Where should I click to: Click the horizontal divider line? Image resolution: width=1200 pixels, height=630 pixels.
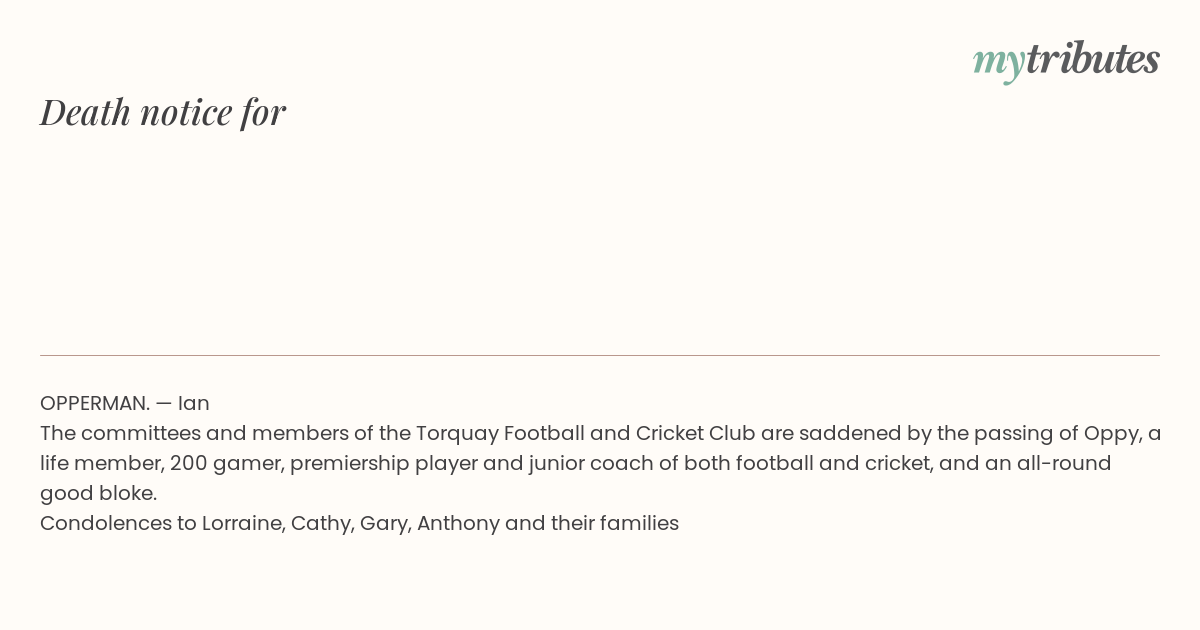[x=600, y=355]
